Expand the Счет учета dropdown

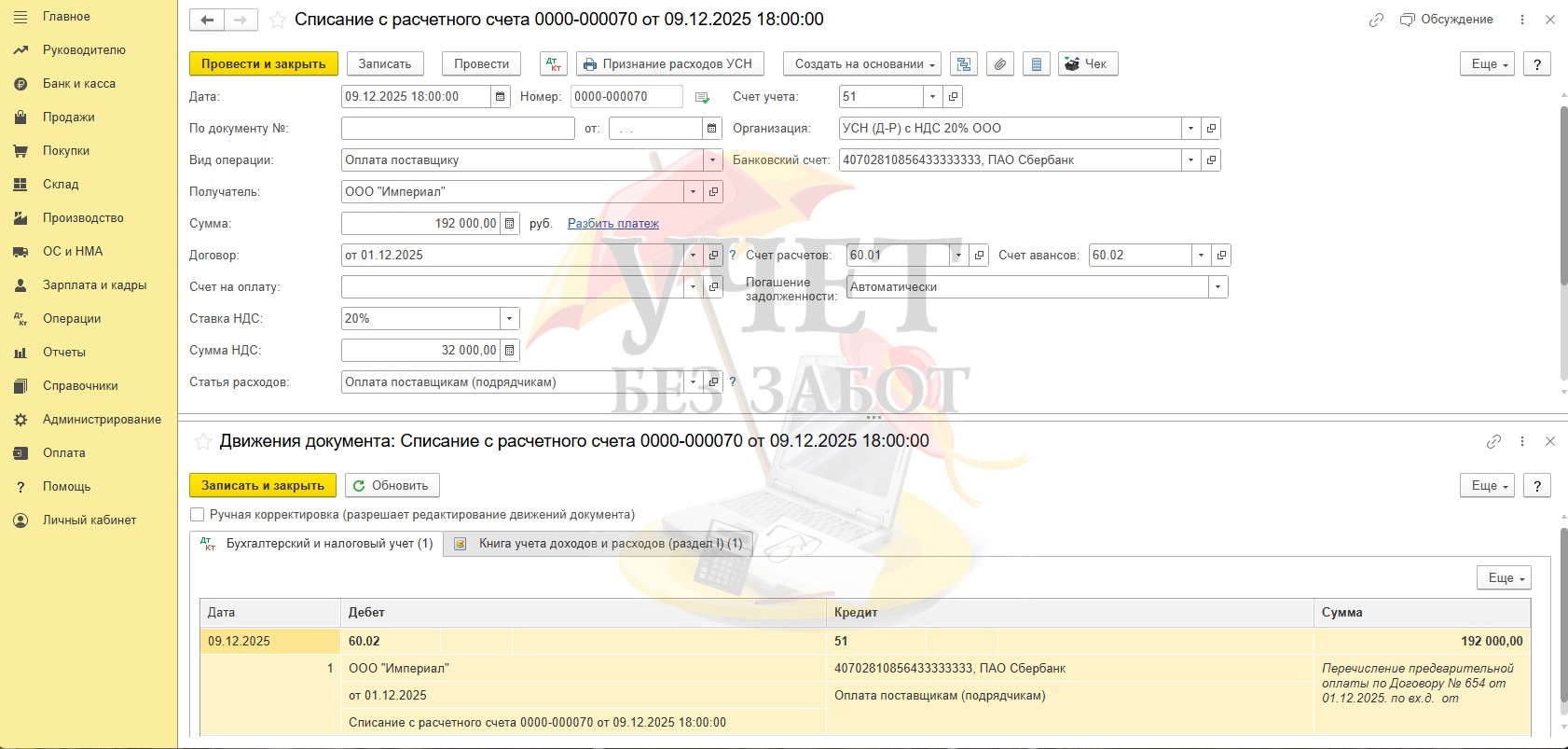coord(932,96)
